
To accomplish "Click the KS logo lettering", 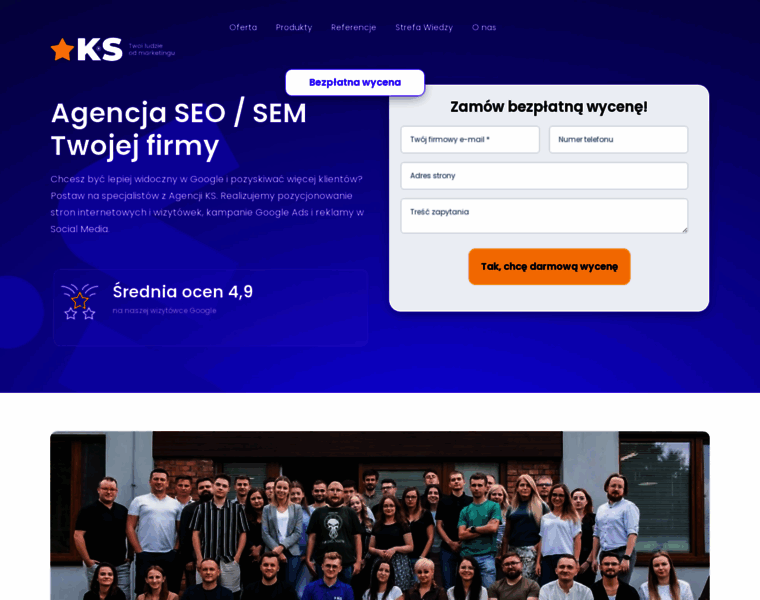I will [100, 49].
